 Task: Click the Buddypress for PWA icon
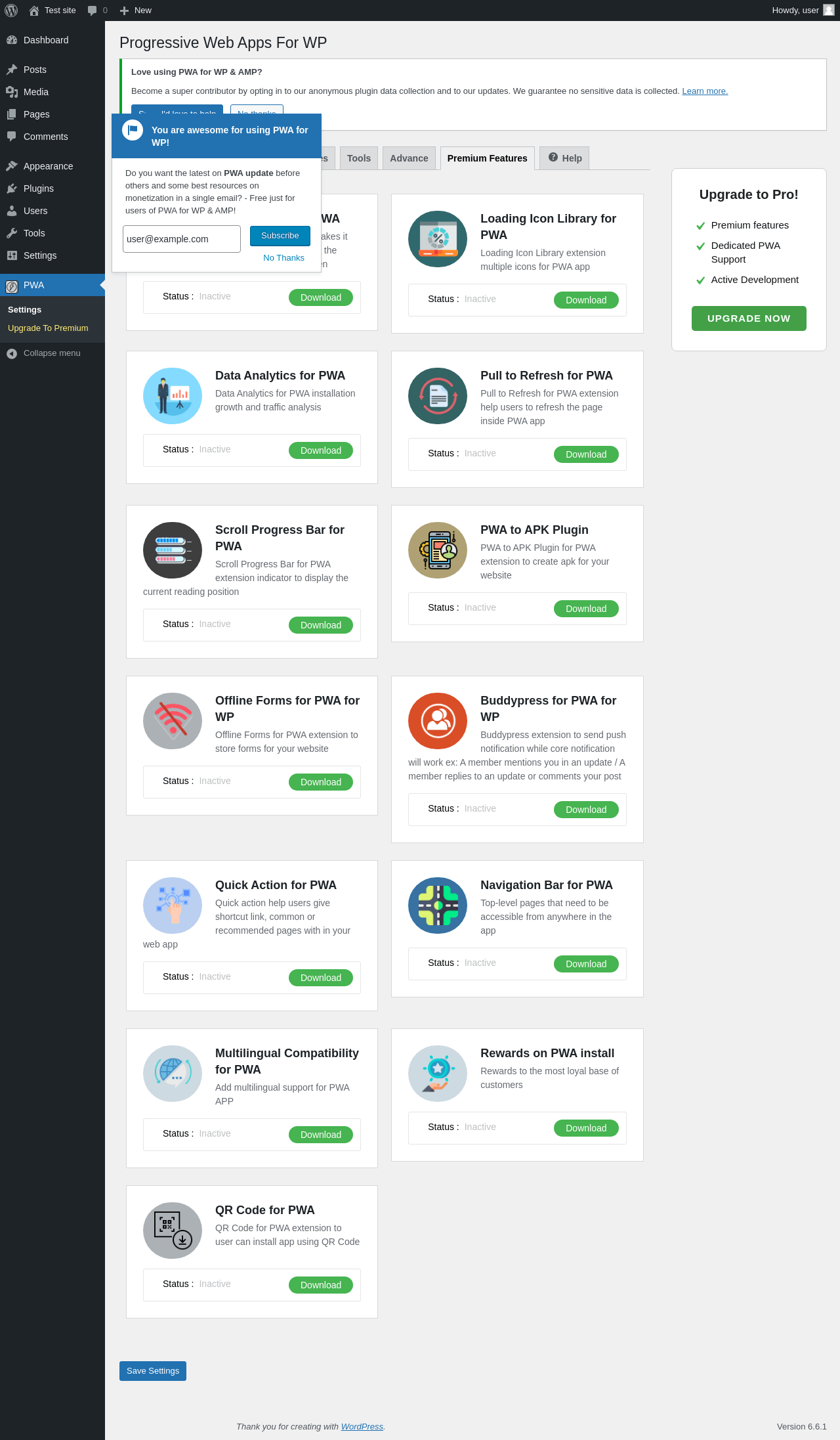pyautogui.click(x=438, y=721)
